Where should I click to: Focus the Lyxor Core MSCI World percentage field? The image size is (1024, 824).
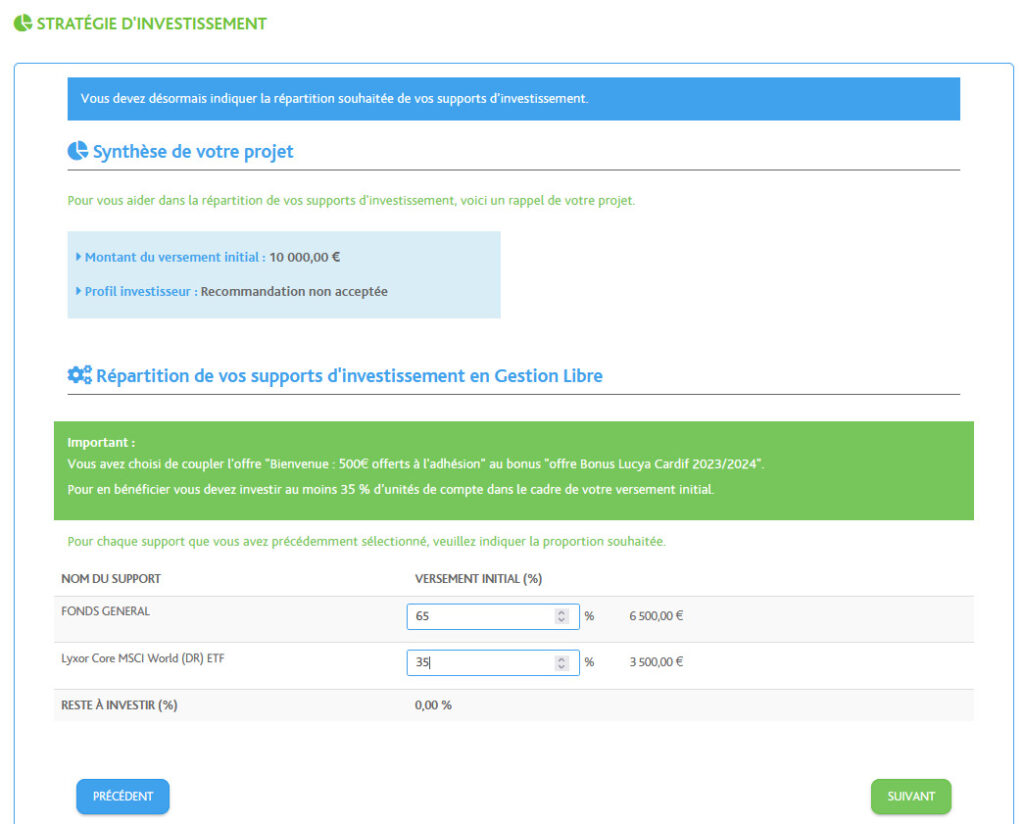coord(492,662)
